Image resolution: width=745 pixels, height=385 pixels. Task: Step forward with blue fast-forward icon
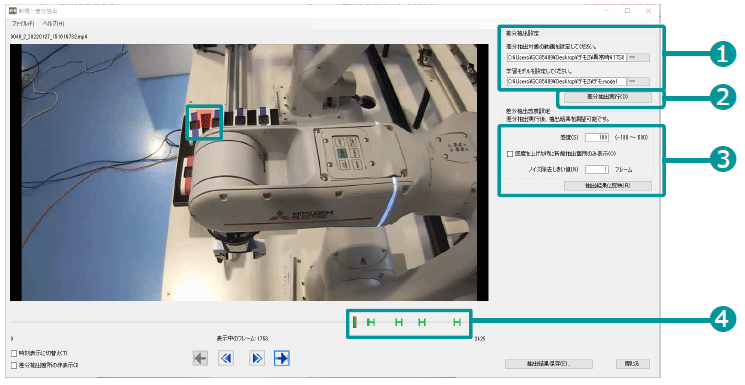click(x=257, y=358)
